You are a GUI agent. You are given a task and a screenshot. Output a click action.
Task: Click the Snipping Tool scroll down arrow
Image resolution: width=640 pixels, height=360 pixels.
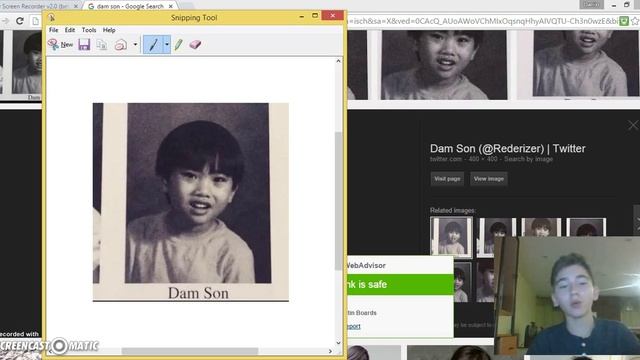[338, 343]
